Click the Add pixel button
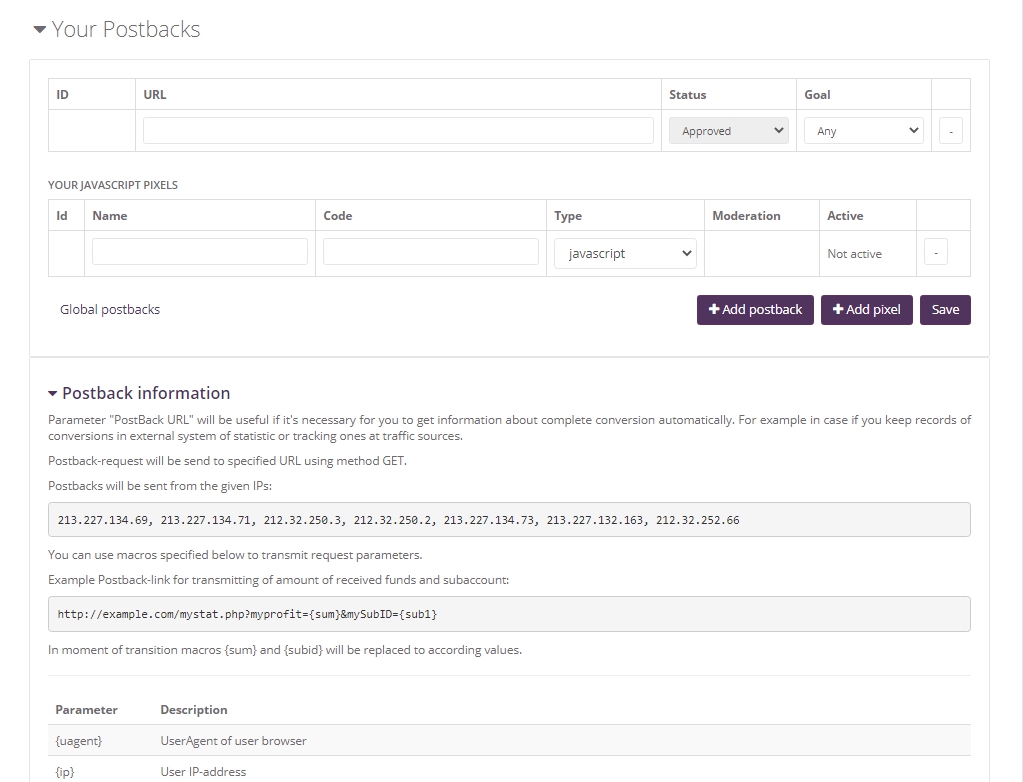 click(x=866, y=310)
